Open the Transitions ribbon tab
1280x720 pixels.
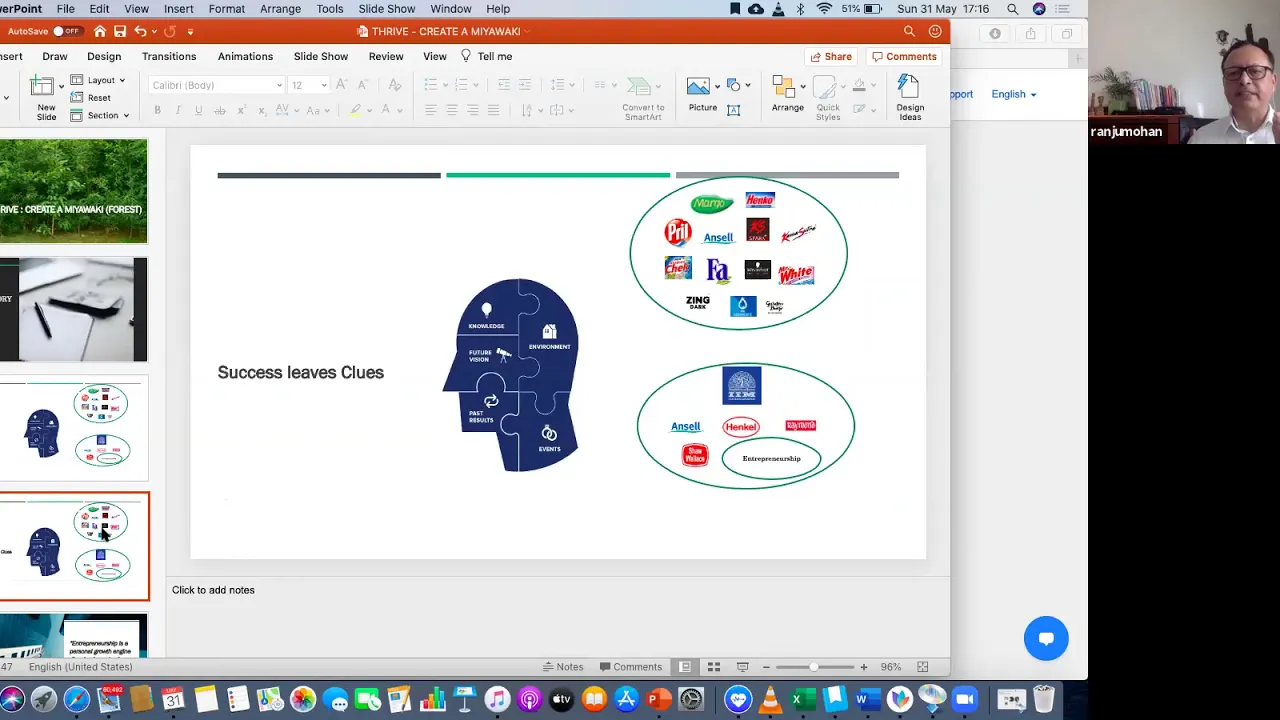tap(169, 57)
